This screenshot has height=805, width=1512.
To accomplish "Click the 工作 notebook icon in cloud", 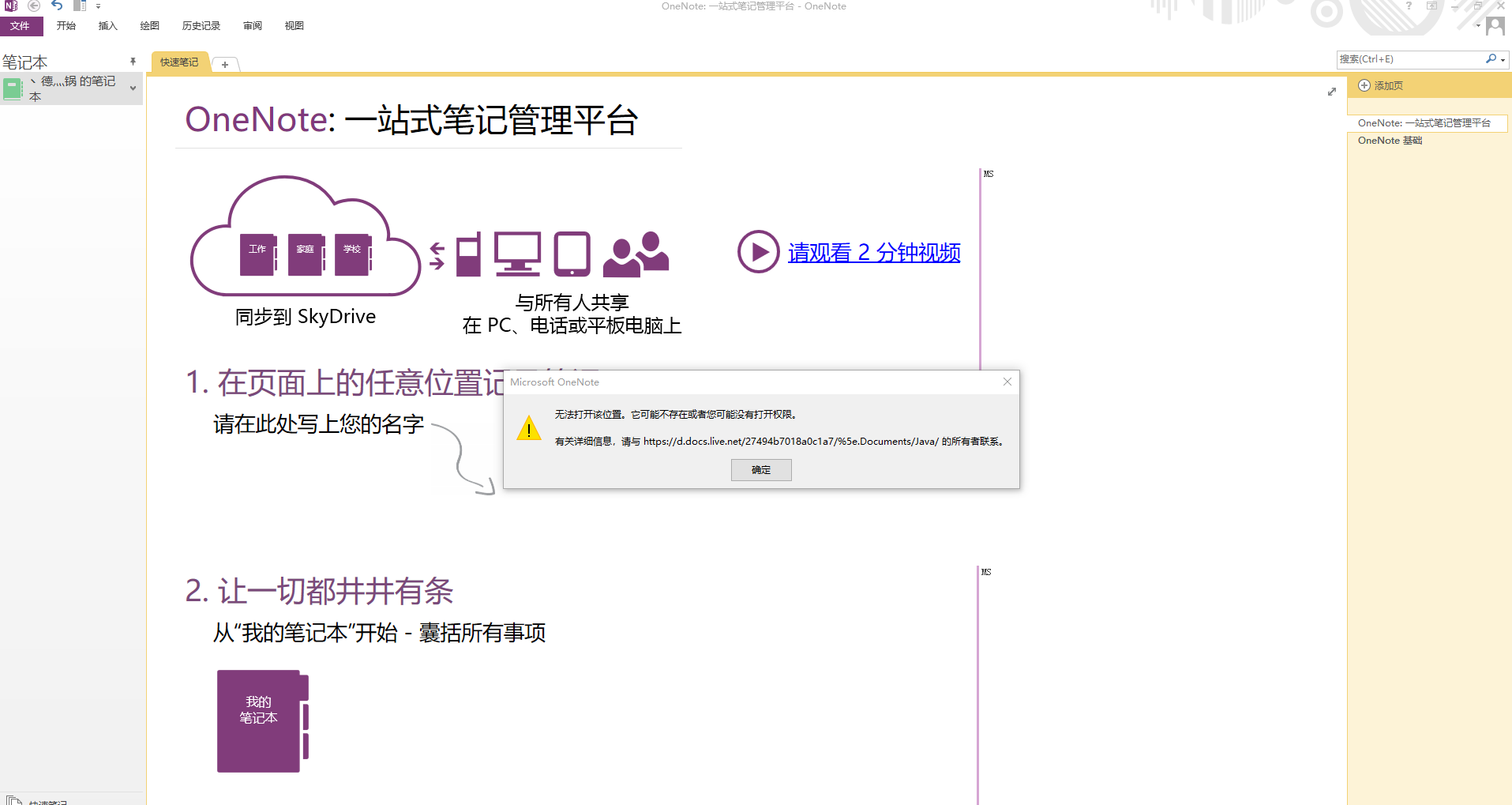I will click(x=258, y=254).
